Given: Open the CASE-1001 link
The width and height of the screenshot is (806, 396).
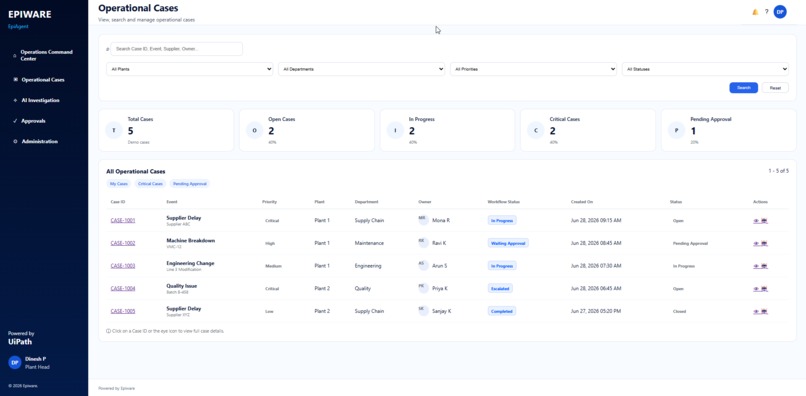Looking at the screenshot, I should [x=123, y=221].
